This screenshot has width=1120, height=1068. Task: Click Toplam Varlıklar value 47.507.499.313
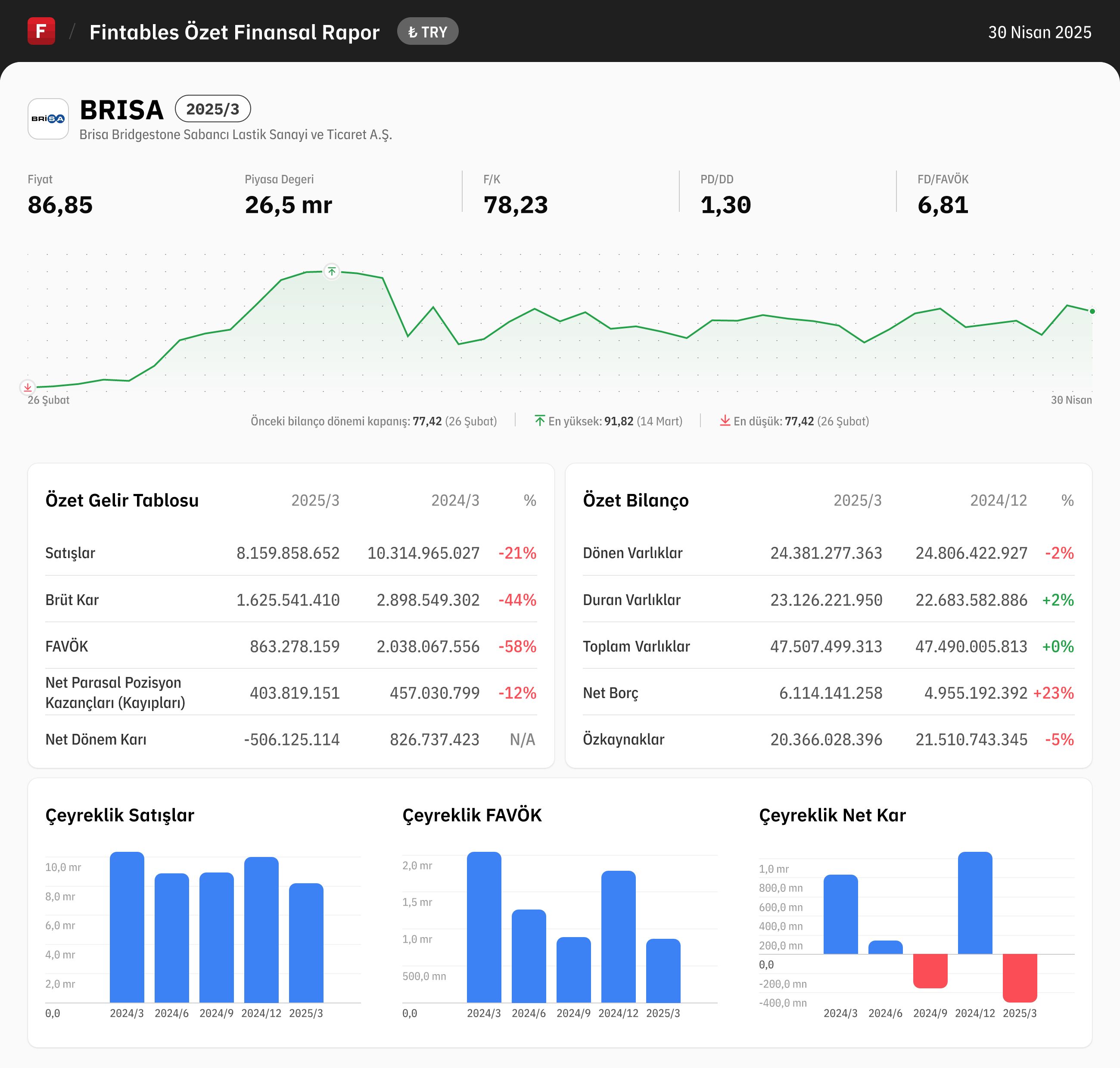point(826,646)
